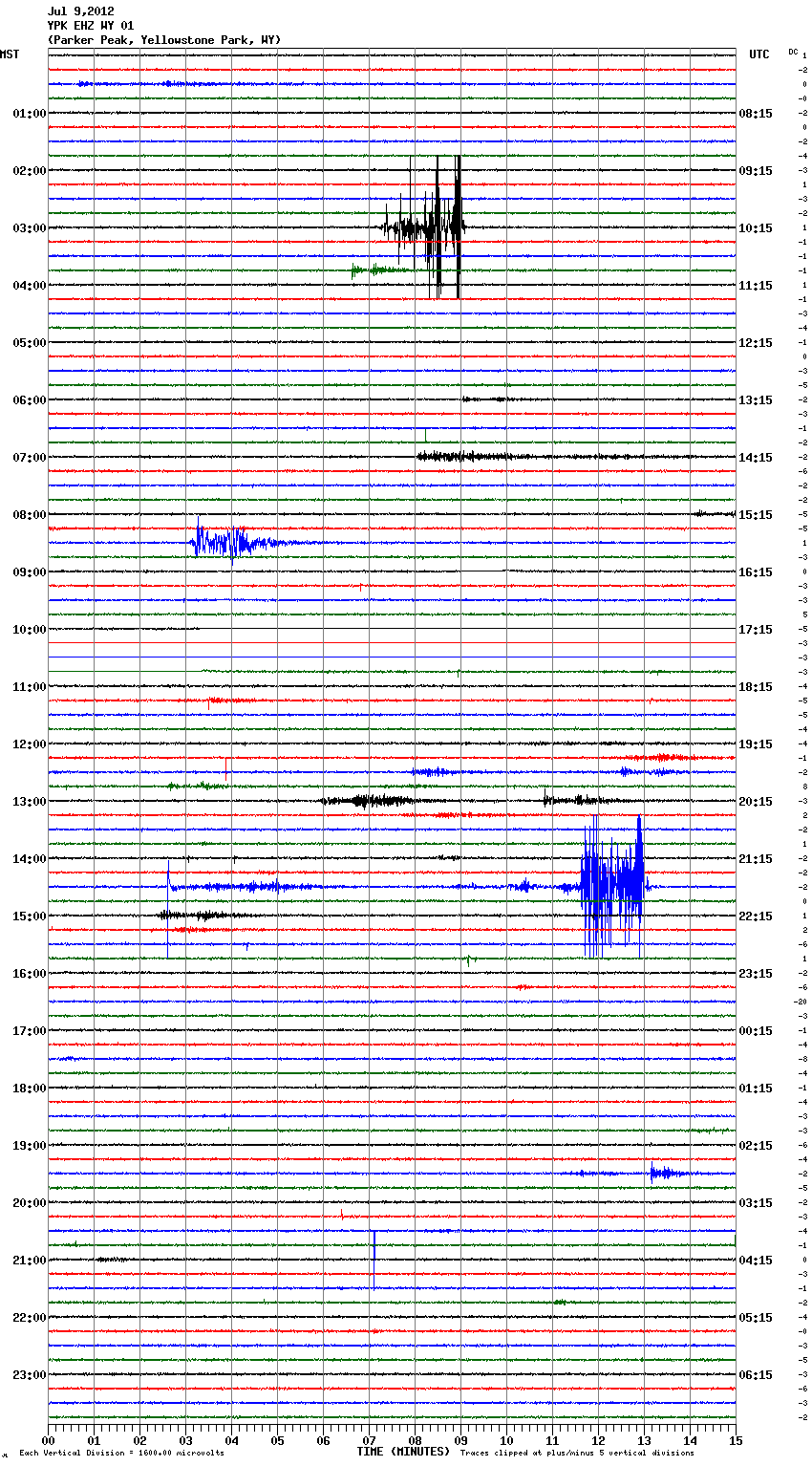Click minute tick '05' on the time axis
The height and width of the screenshot is (1466, 812).
coord(277,1440)
